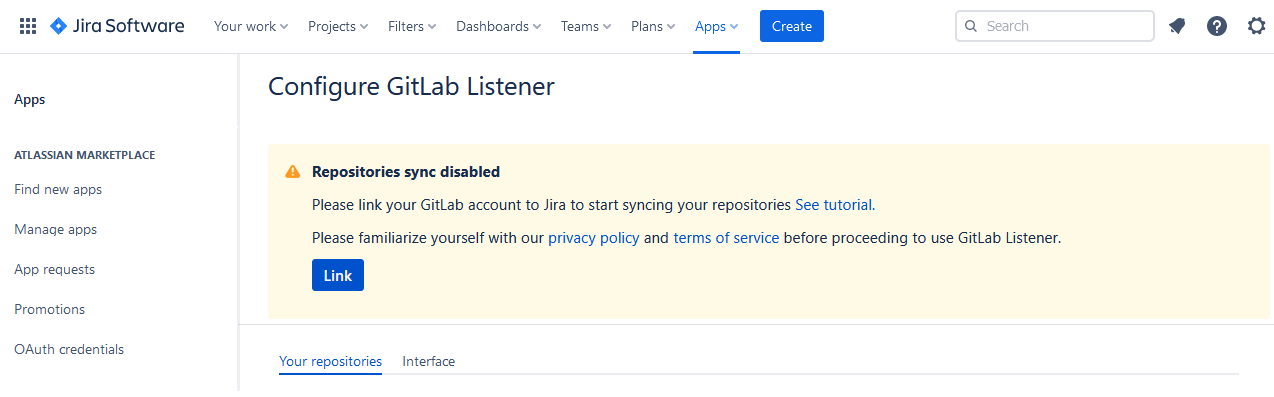Image resolution: width=1274 pixels, height=397 pixels.
Task: Click the Repositories sync disabled text
Action: pos(406,172)
